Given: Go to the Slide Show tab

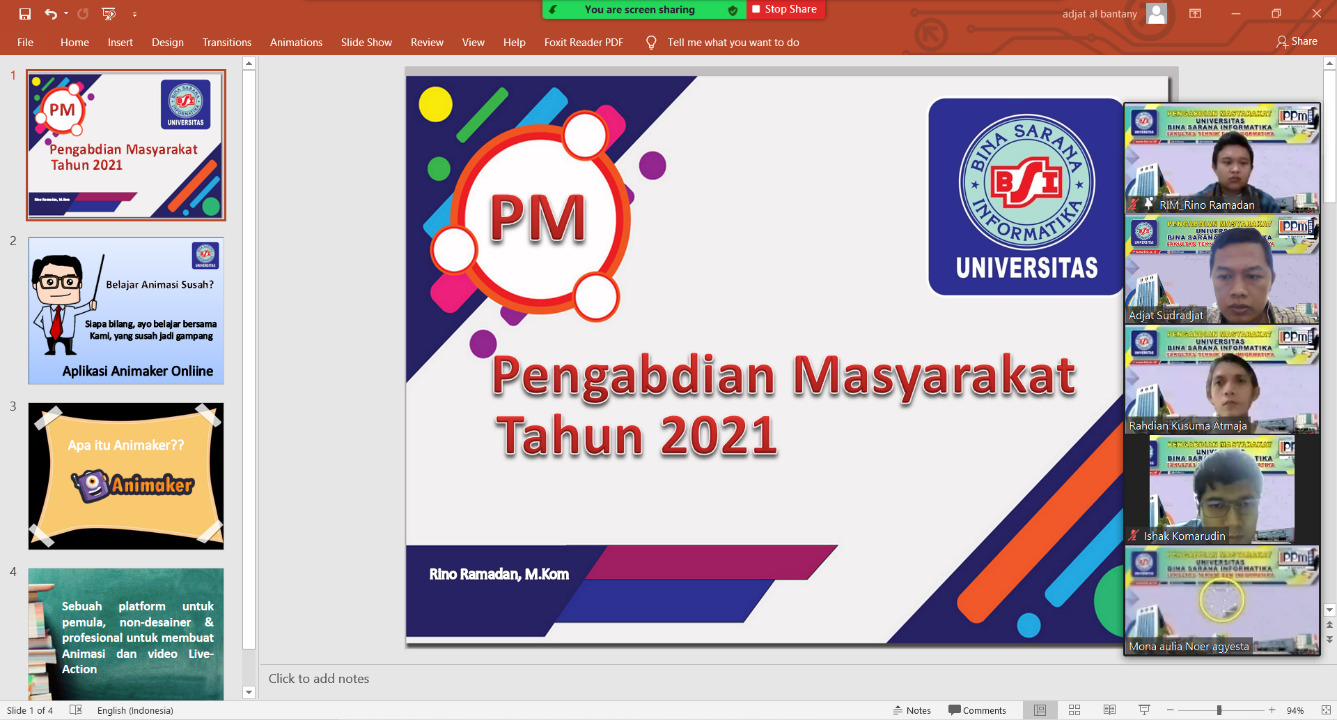Looking at the screenshot, I should 366,42.
